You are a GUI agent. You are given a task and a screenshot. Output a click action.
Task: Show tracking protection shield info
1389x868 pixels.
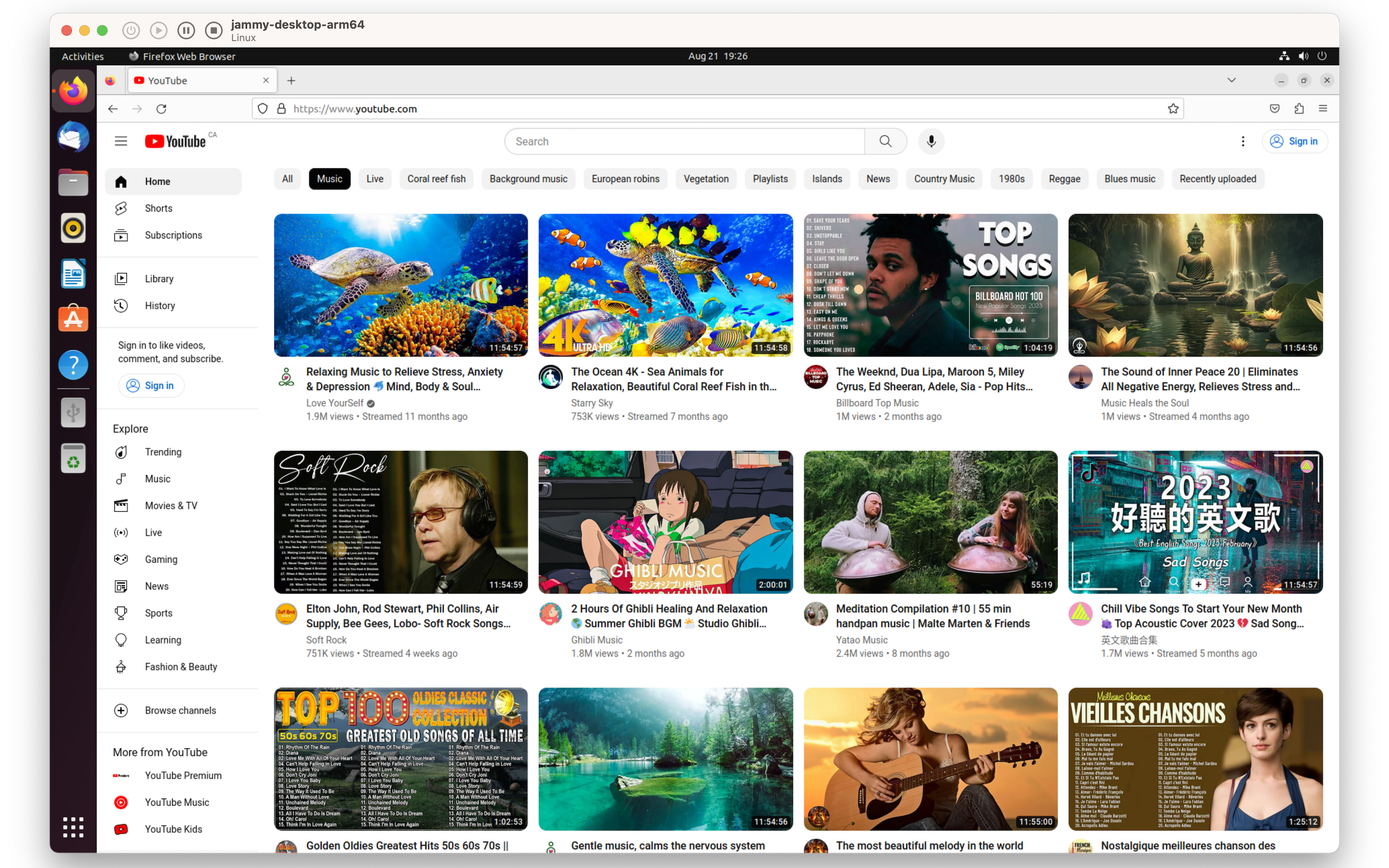pyautogui.click(x=262, y=108)
